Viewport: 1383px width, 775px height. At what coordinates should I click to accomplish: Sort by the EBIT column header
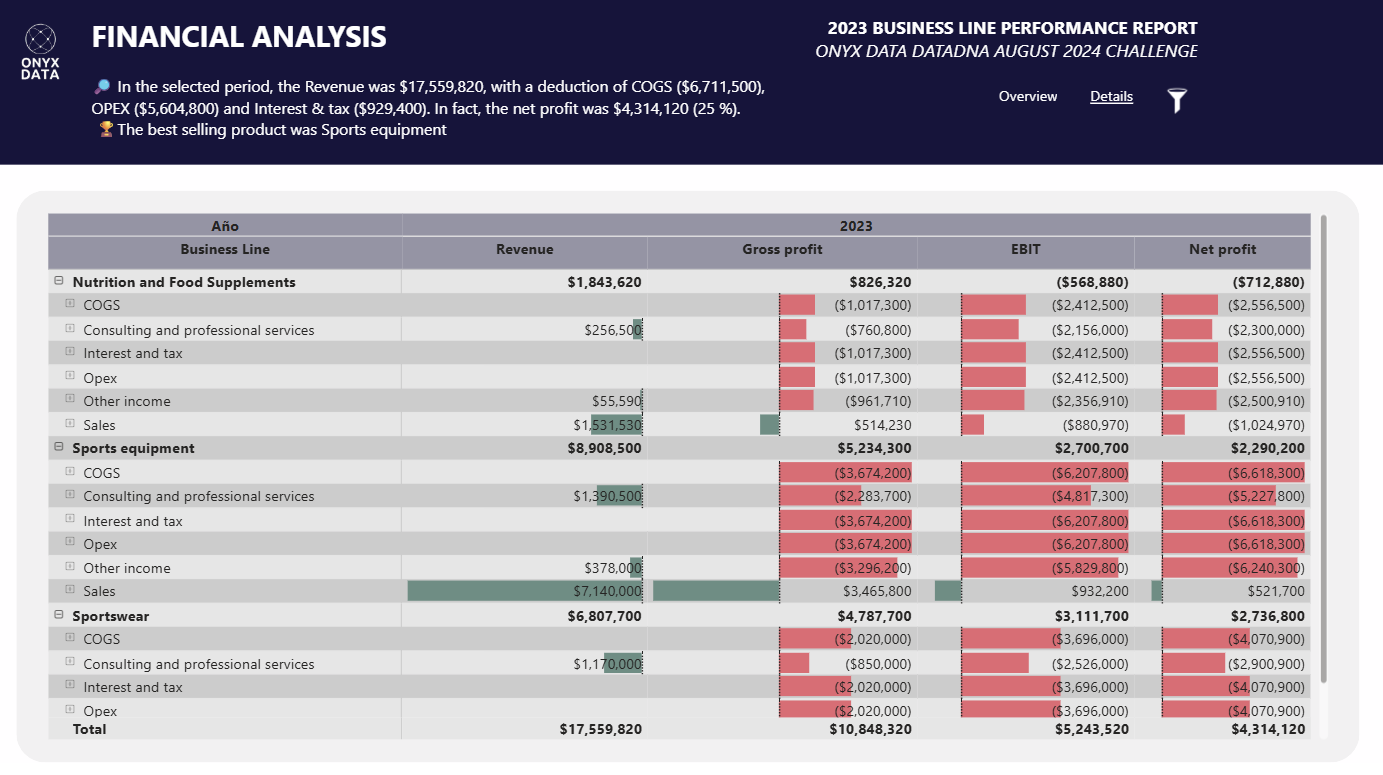(1026, 250)
